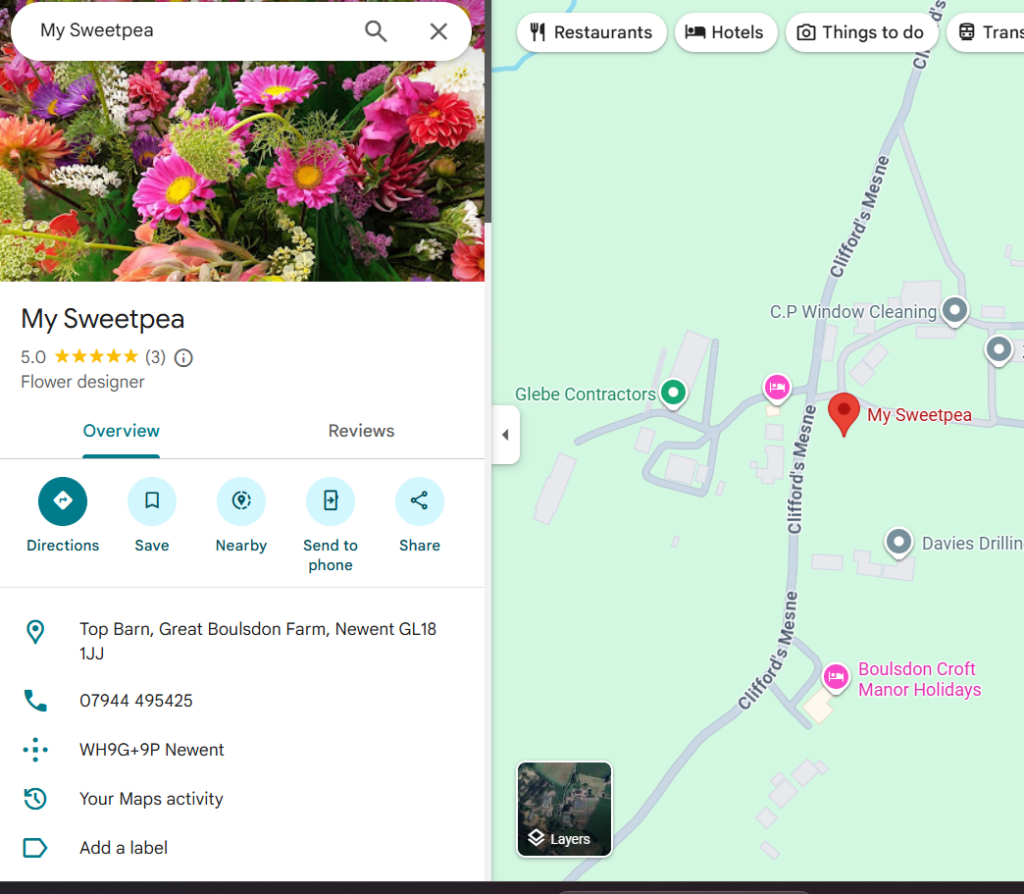Filter map by Hotels
This screenshot has width=1024, height=894.
coord(724,32)
